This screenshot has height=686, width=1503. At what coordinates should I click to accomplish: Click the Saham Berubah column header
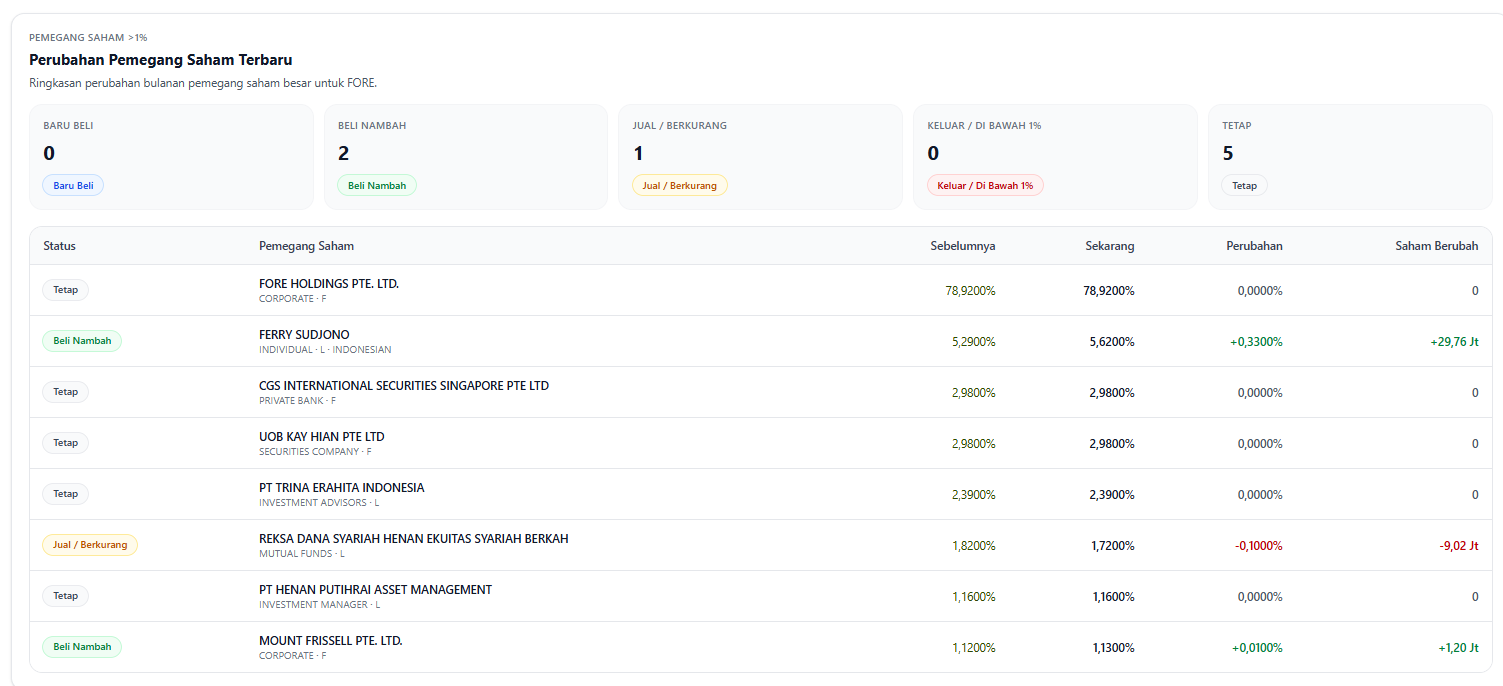[x=1437, y=246]
